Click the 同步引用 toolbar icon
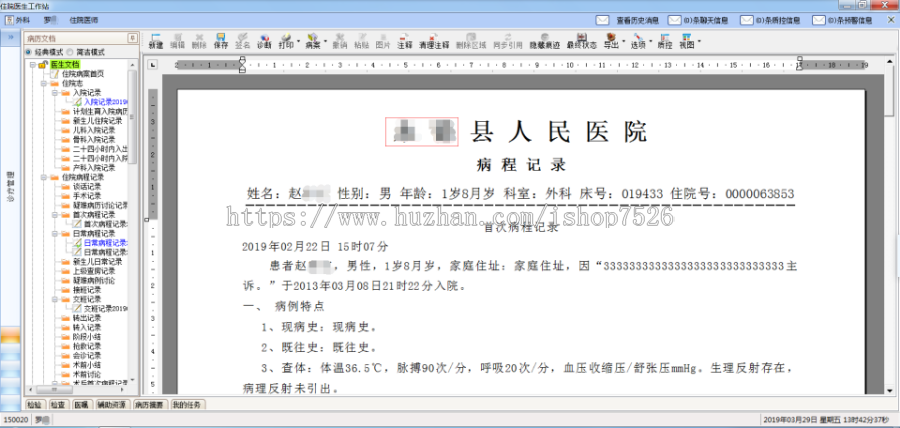This screenshot has width=900, height=428. (508, 41)
